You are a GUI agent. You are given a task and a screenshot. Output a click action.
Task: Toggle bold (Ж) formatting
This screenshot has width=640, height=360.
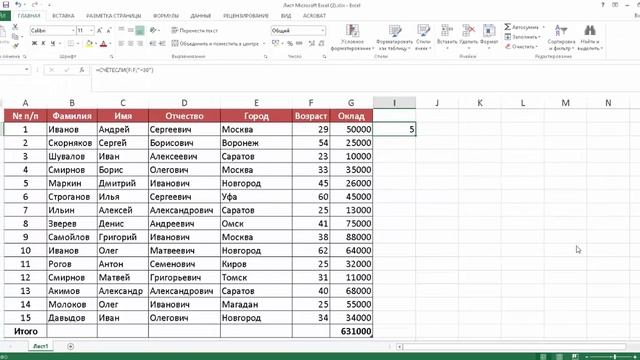[34, 43]
